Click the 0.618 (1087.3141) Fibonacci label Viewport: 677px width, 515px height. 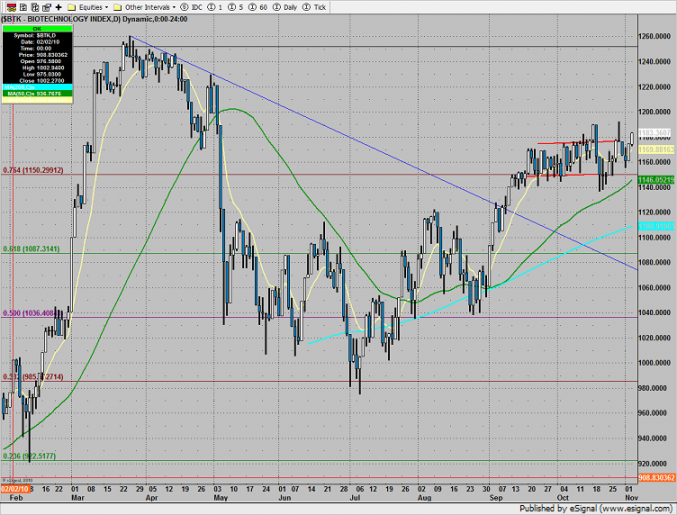[31, 249]
